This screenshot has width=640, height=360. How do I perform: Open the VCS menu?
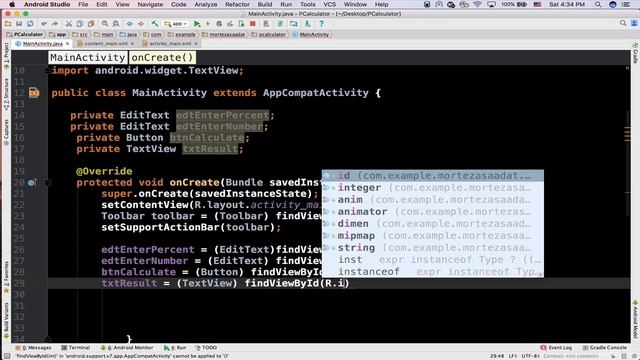(329, 4)
